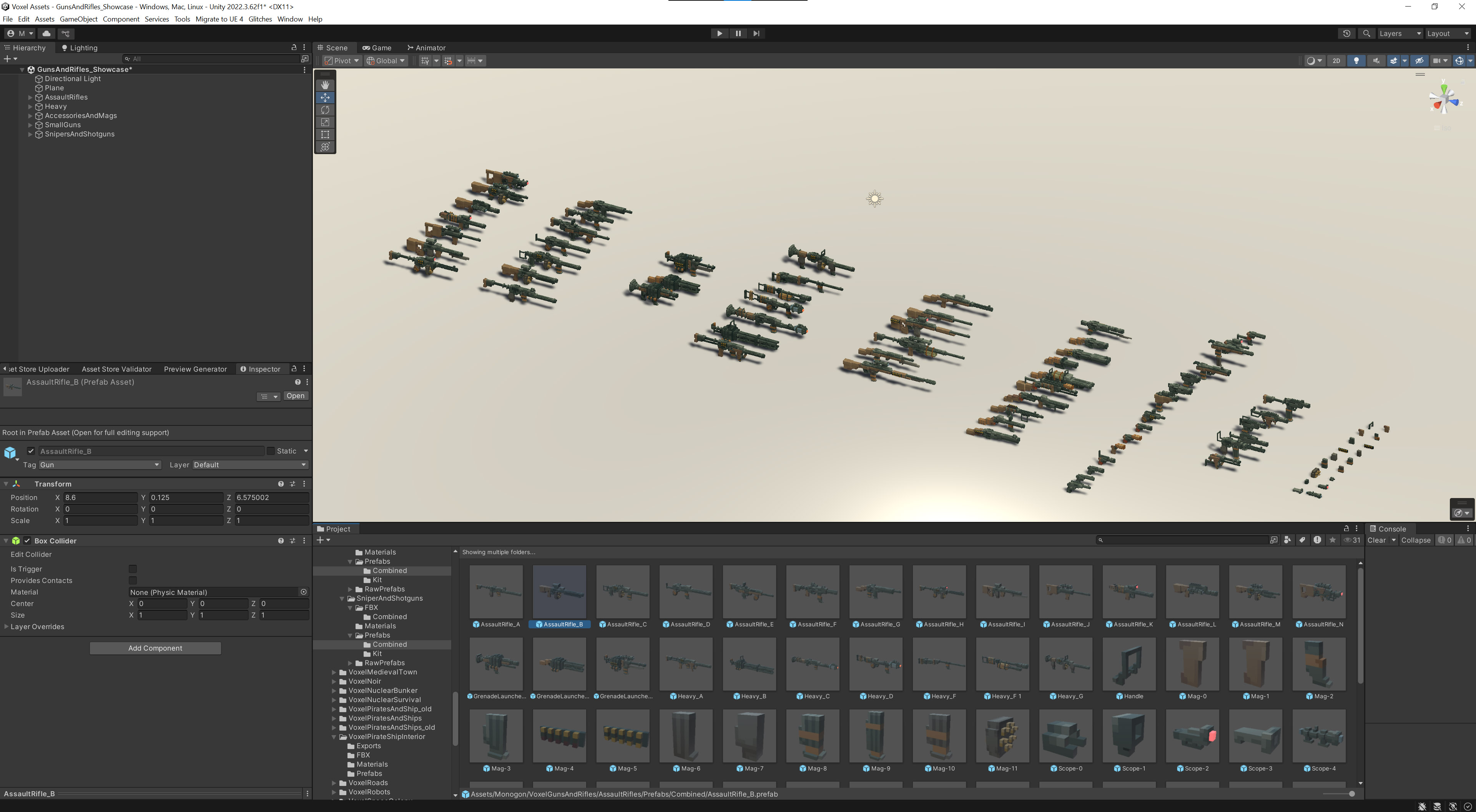Open the Component menu
Image resolution: width=1476 pixels, height=812 pixels.
121,19
